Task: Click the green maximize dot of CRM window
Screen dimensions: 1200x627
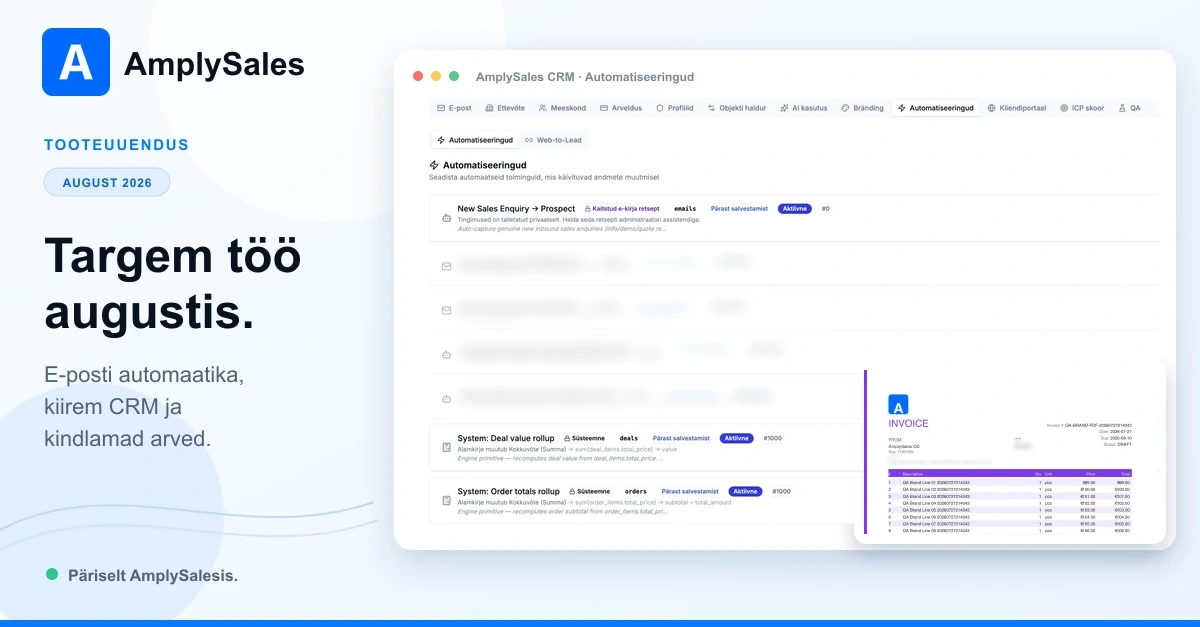Action: [x=454, y=76]
